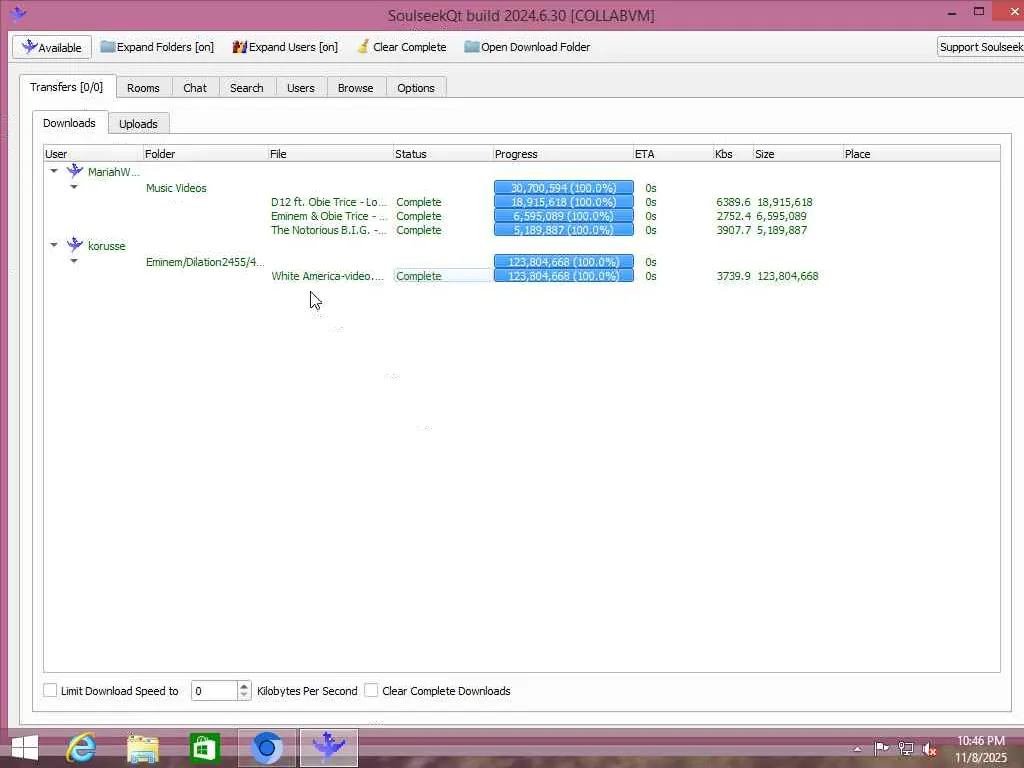Click the folder icon beside Expand Folders
Image resolution: width=1024 pixels, height=768 pixels.
108,46
